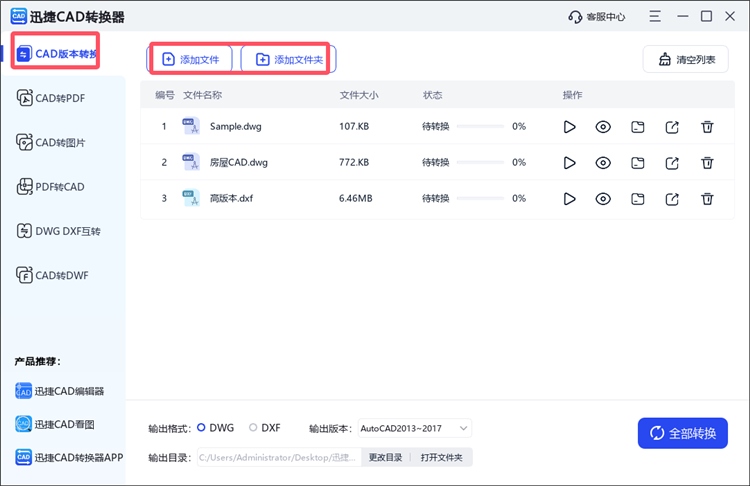Click share icon for Sample.dwg
Viewport: 750px width, 486px height.
point(673,127)
